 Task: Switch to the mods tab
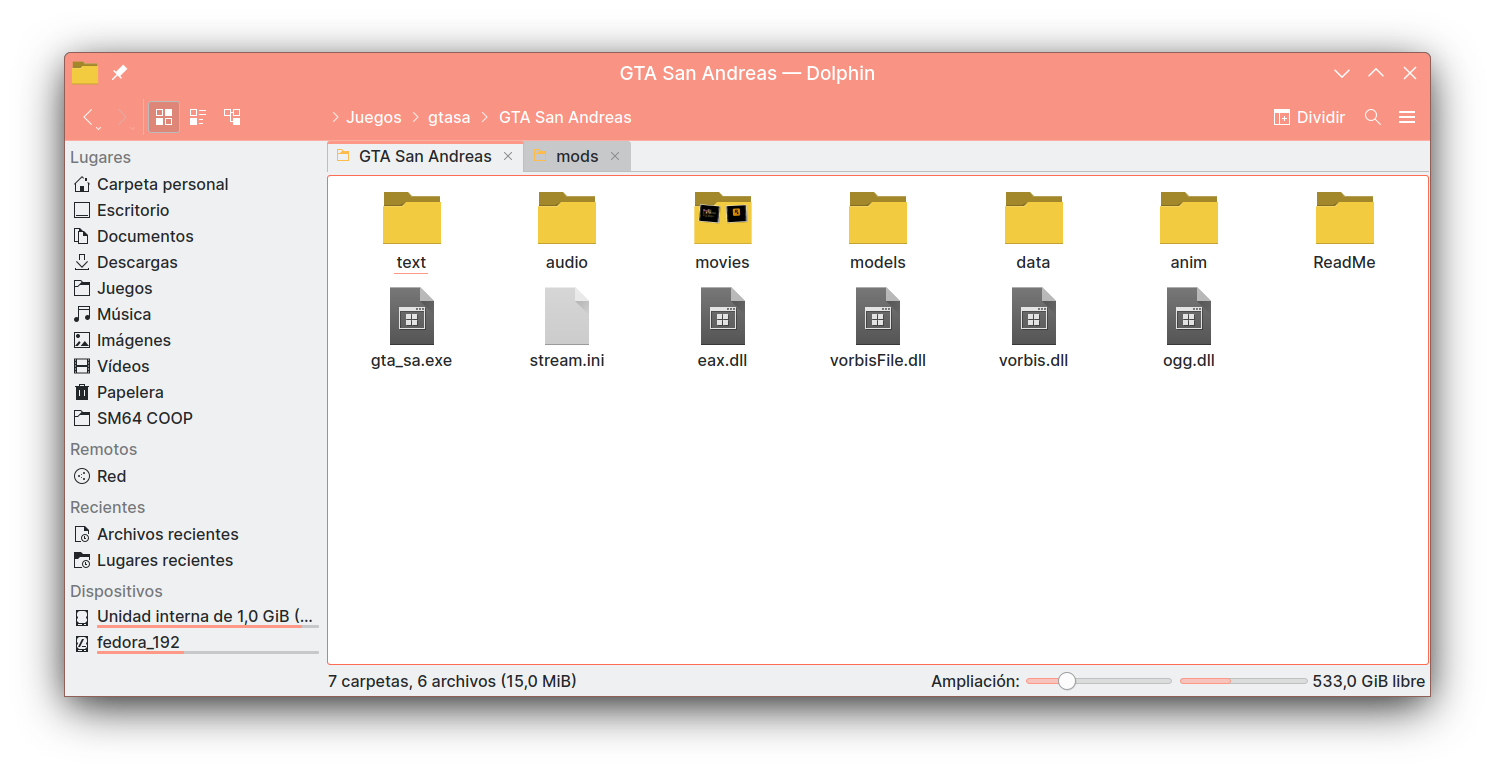point(577,156)
